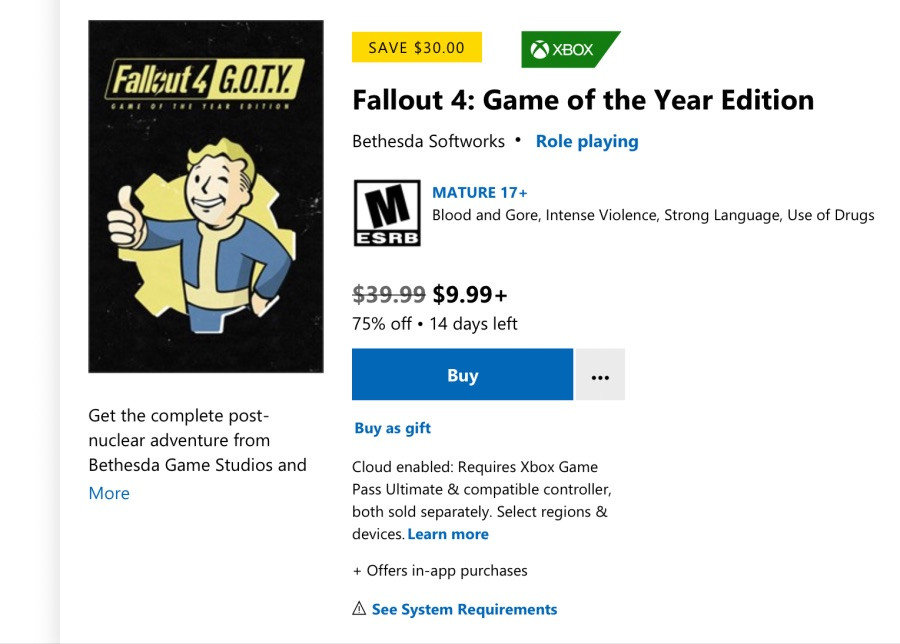The width and height of the screenshot is (900, 644).
Task: Click the Offers in-app purchases note
Action: pos(440,571)
